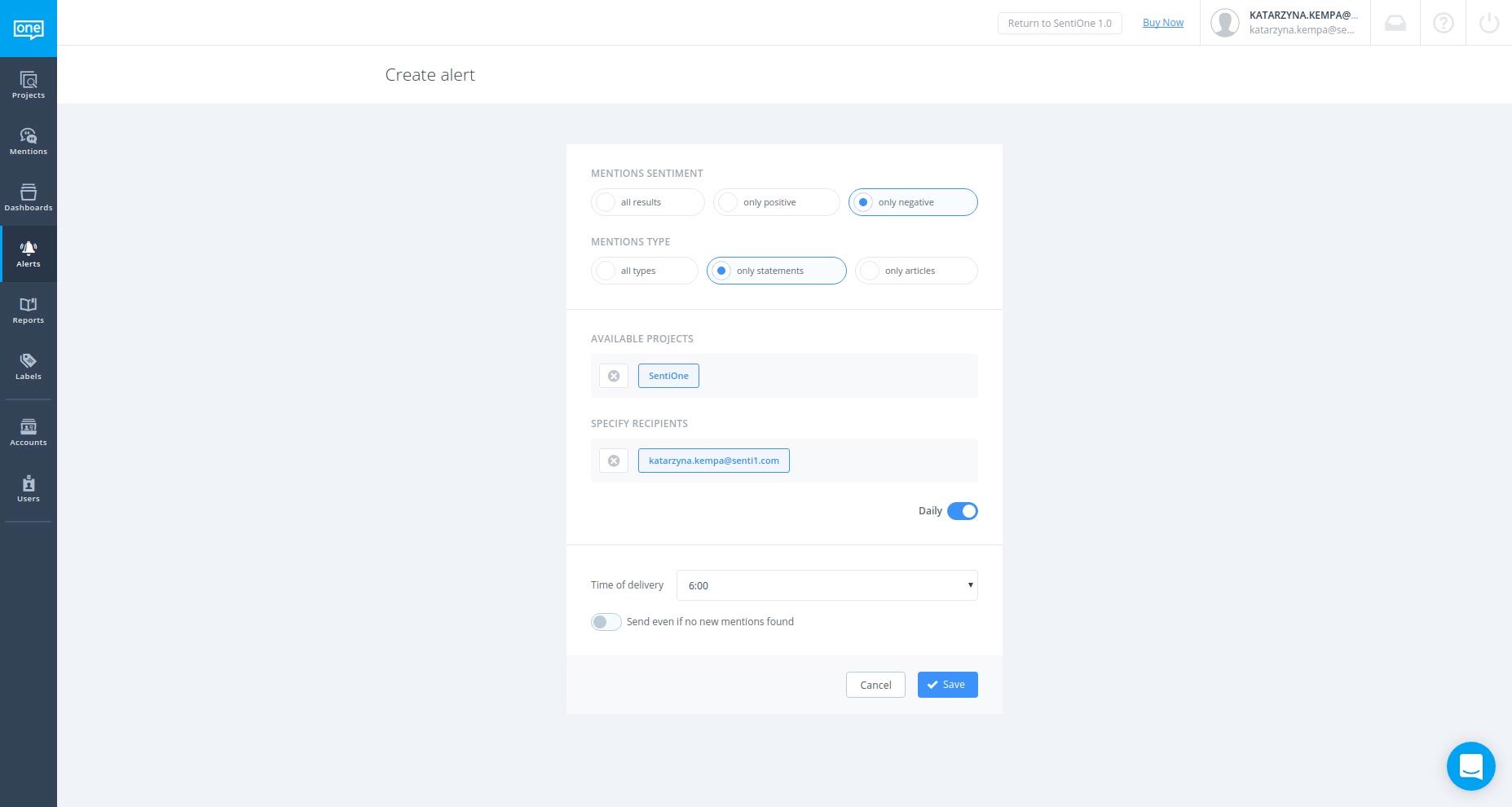Open the chat widget bubble
This screenshot has height=807, width=1512.
[1471, 766]
